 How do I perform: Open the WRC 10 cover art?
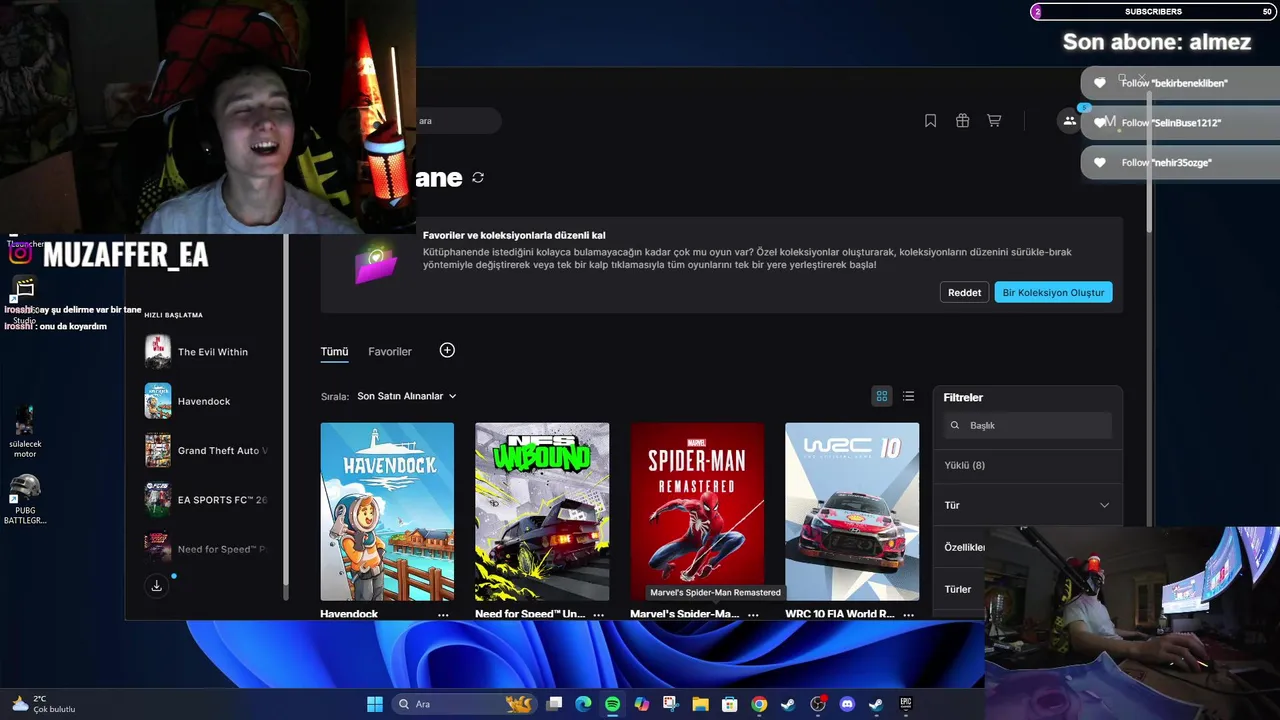(852, 511)
